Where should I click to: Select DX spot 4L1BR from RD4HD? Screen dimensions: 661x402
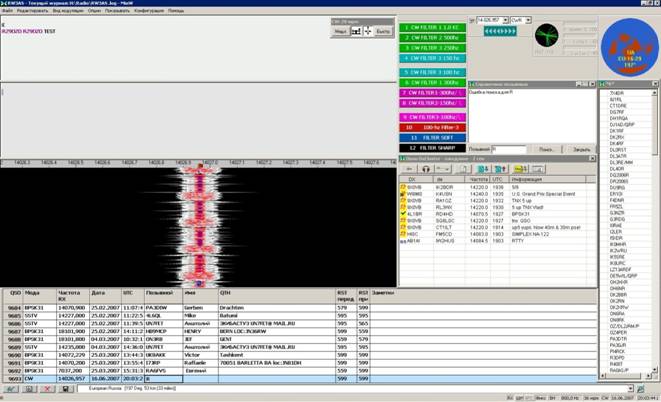click(498, 214)
